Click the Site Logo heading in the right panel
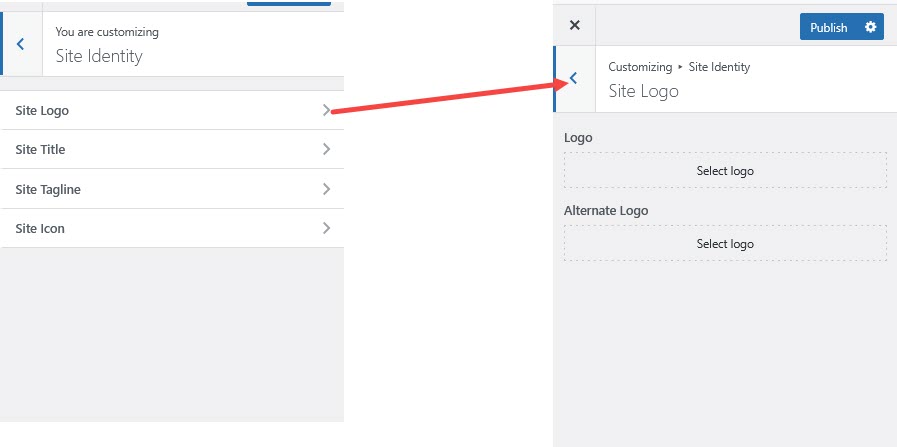Screen dimensions: 897x447 pos(643,91)
